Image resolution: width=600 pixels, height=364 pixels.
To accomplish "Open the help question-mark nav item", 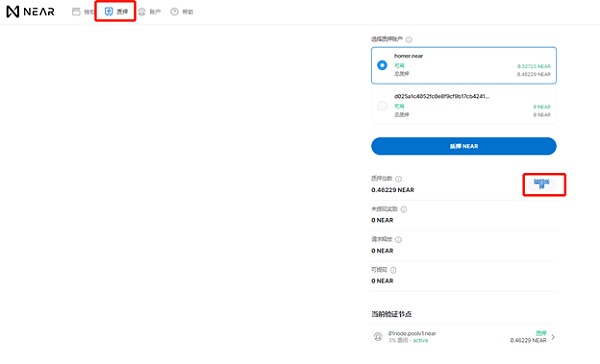I will [182, 12].
